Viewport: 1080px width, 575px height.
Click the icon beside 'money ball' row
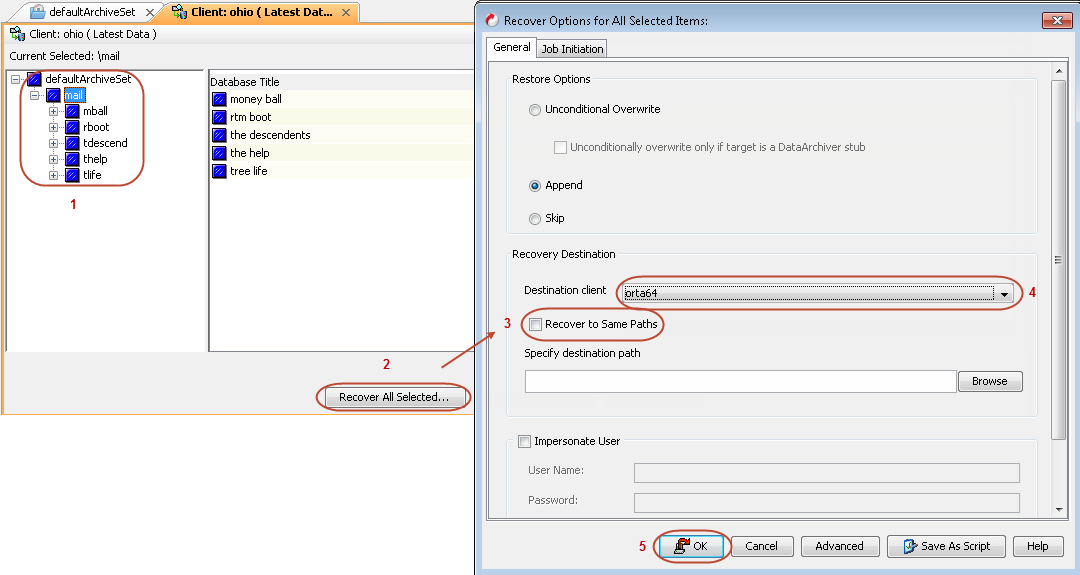[x=219, y=99]
